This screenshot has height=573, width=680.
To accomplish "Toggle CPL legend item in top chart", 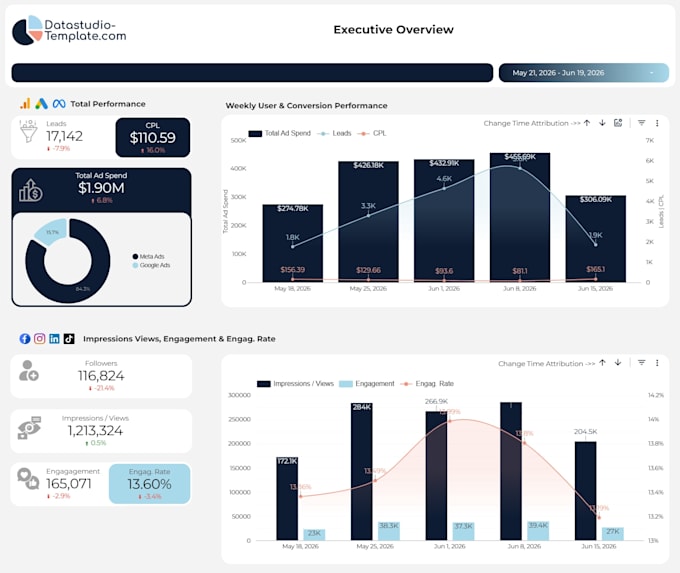I will click(372, 133).
